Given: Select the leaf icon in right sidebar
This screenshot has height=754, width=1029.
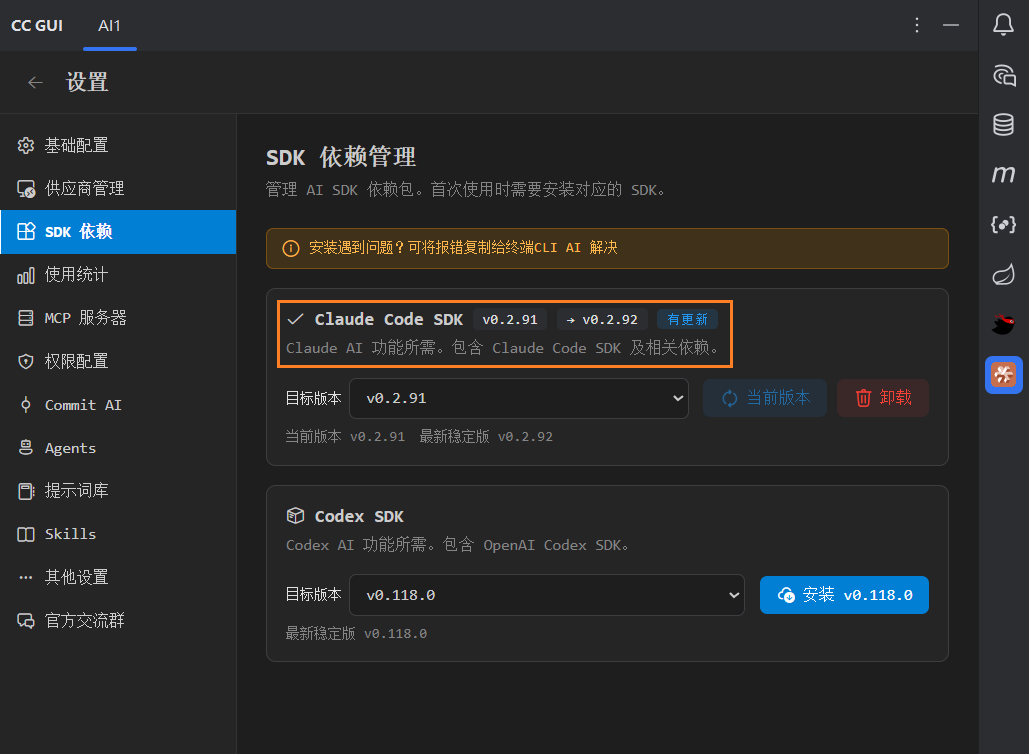Looking at the screenshot, I should (x=1003, y=274).
